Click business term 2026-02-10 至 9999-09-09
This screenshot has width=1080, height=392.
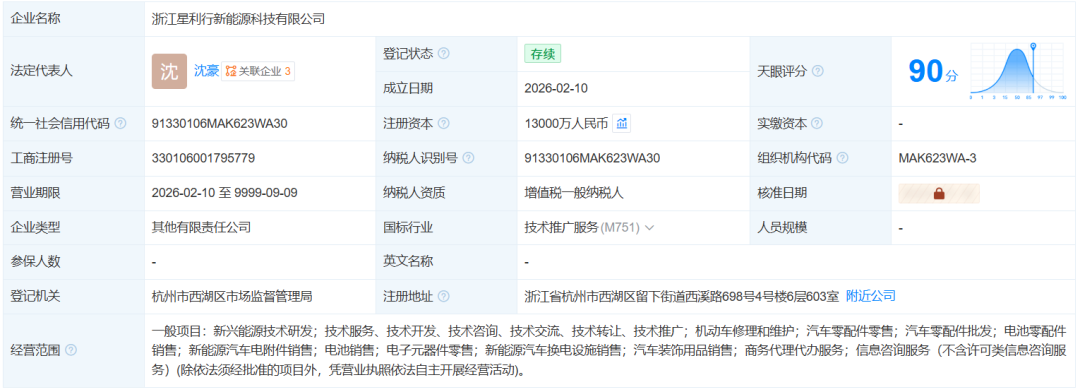coord(225,193)
